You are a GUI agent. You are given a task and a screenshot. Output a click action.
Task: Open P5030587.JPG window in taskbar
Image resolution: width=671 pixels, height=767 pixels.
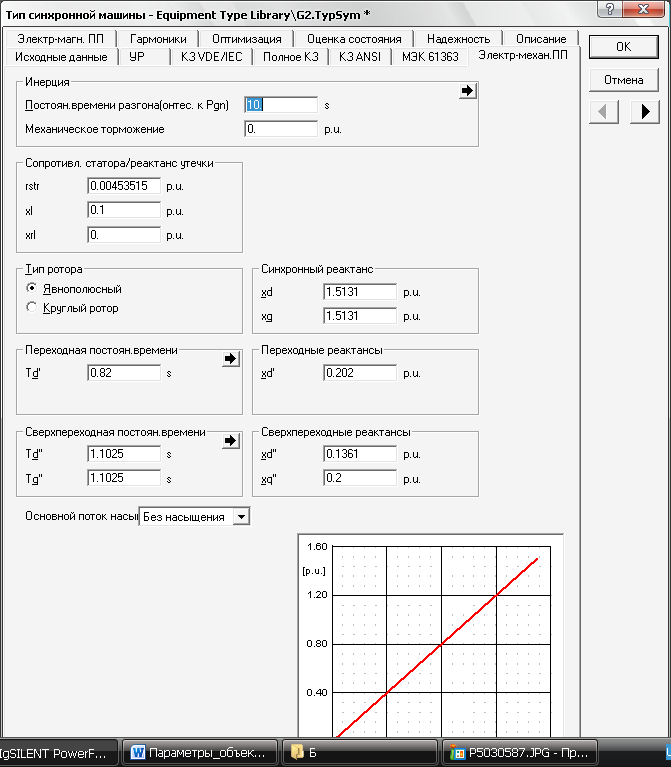[519, 752]
